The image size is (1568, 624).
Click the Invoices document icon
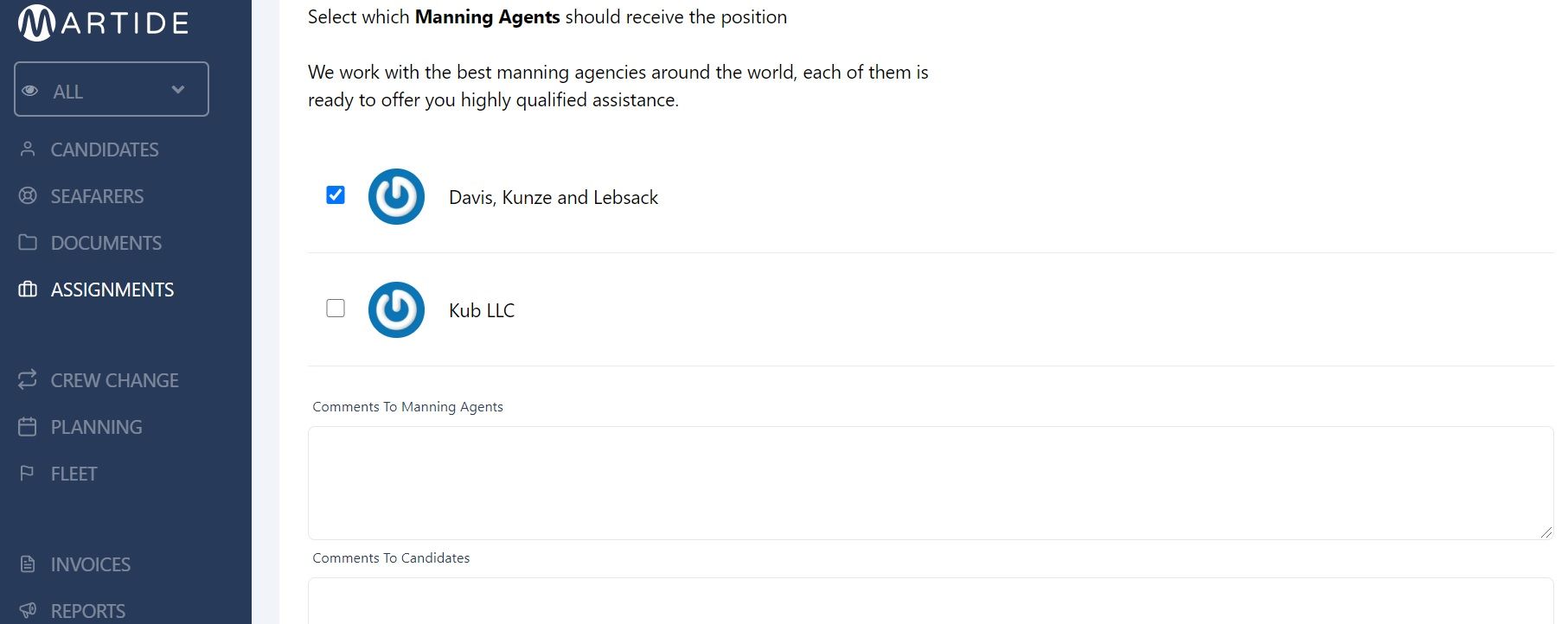click(28, 564)
